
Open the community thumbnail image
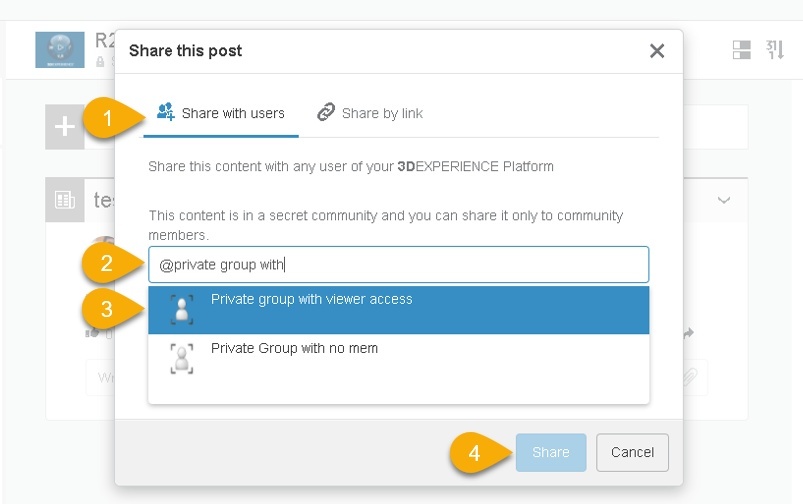pyautogui.click(x=60, y=49)
